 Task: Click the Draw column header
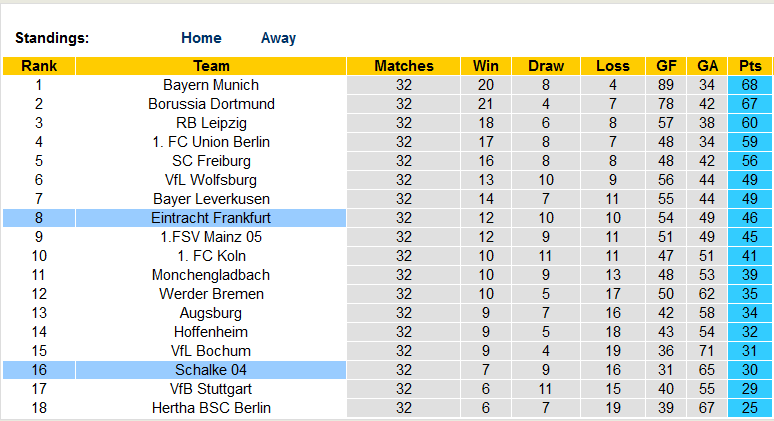coord(546,66)
